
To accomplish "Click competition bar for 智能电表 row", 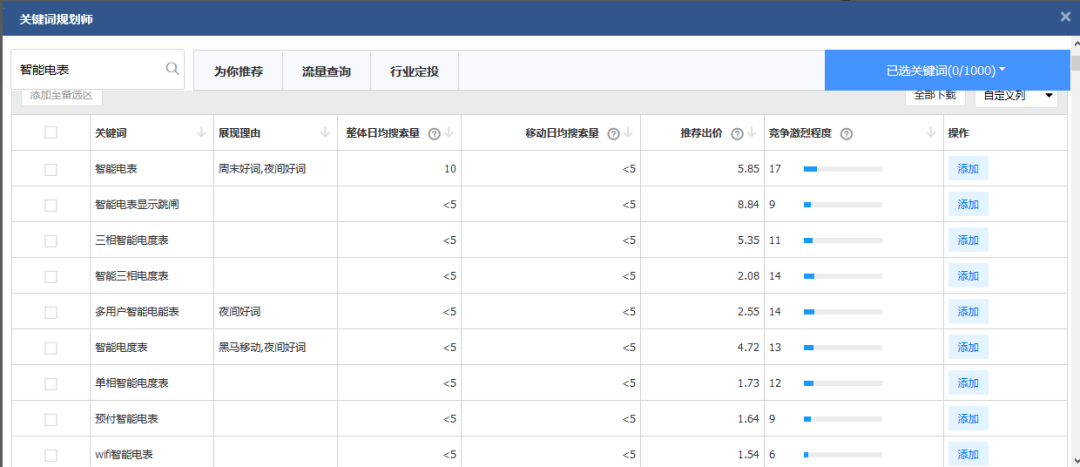I will [842, 169].
